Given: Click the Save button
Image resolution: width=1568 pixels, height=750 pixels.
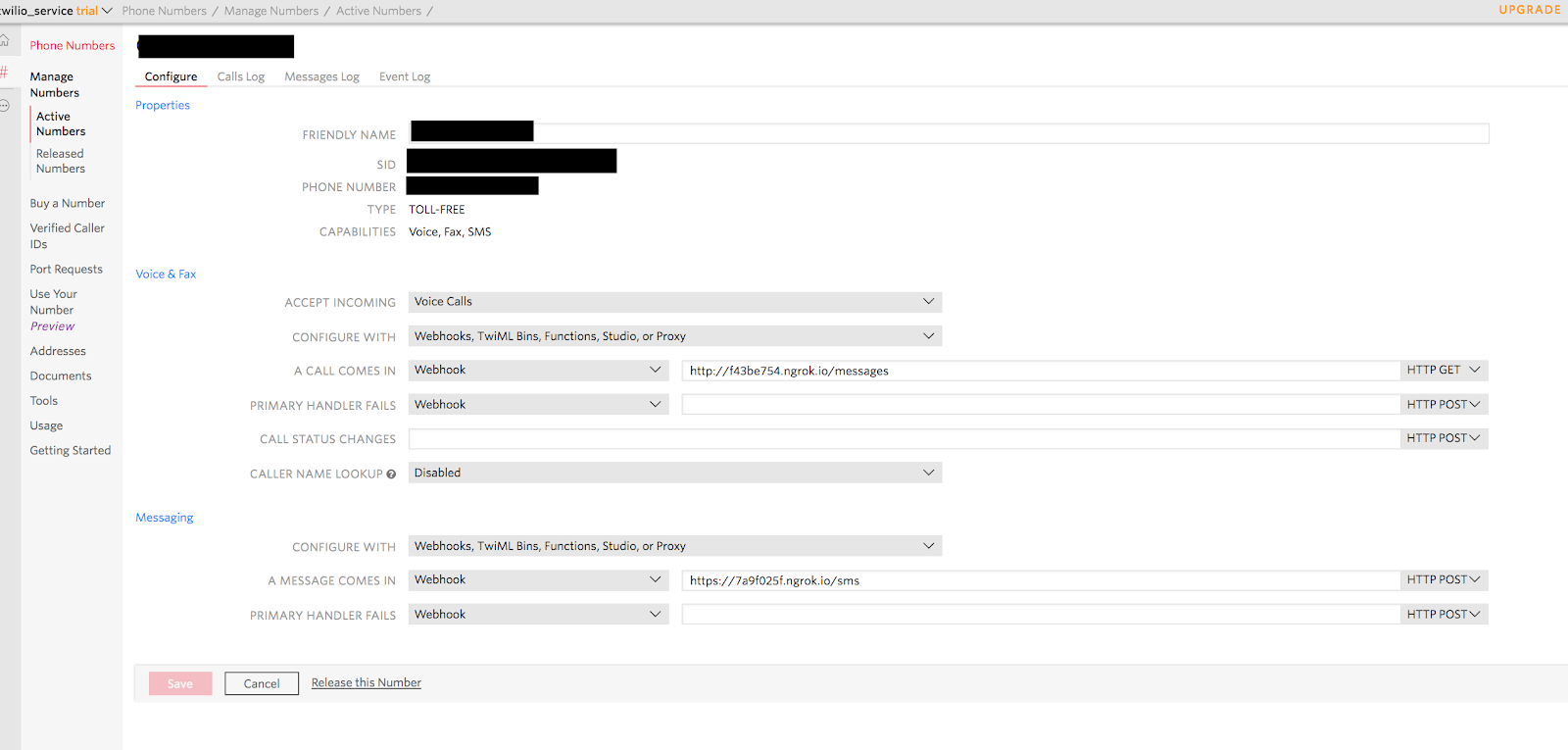Looking at the screenshot, I should (180, 683).
